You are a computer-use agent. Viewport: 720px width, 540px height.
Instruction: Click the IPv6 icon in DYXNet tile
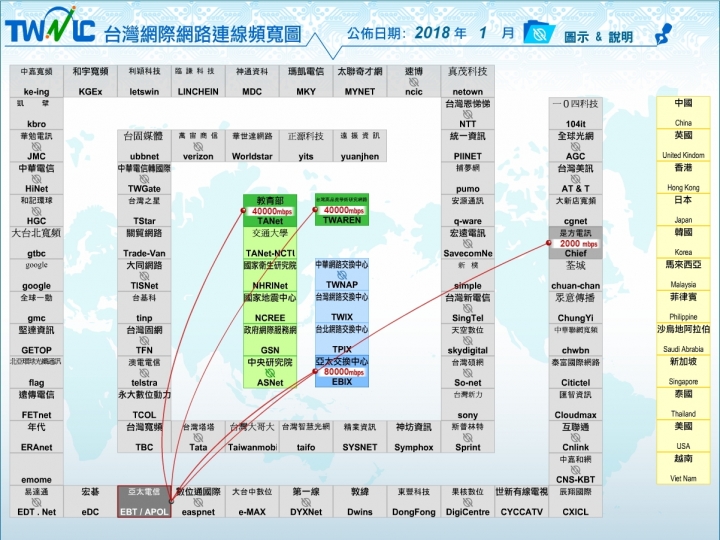pos(306,502)
